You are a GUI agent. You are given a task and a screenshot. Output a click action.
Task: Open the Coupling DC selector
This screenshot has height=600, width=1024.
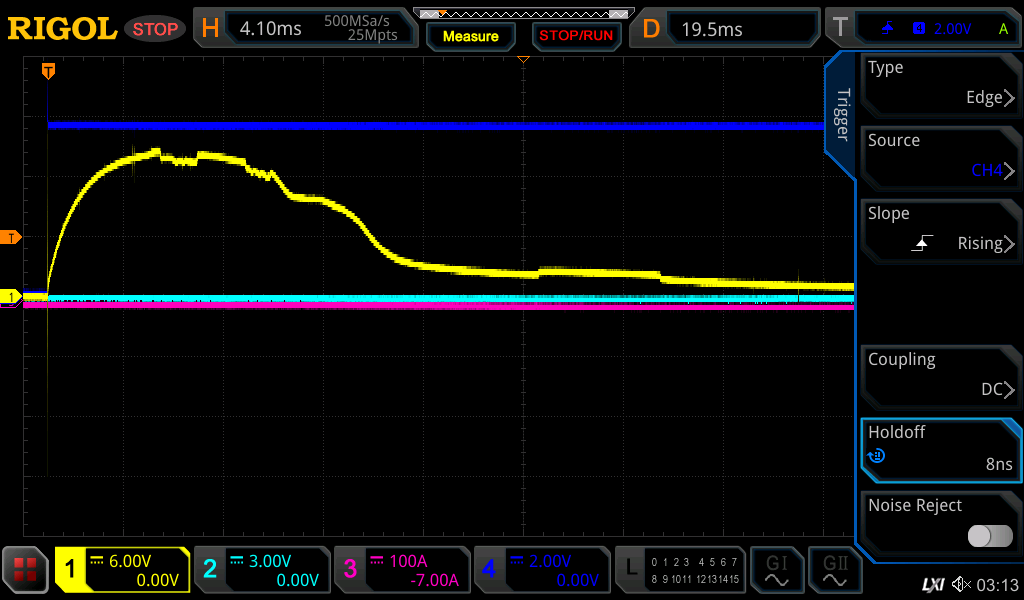pos(940,376)
